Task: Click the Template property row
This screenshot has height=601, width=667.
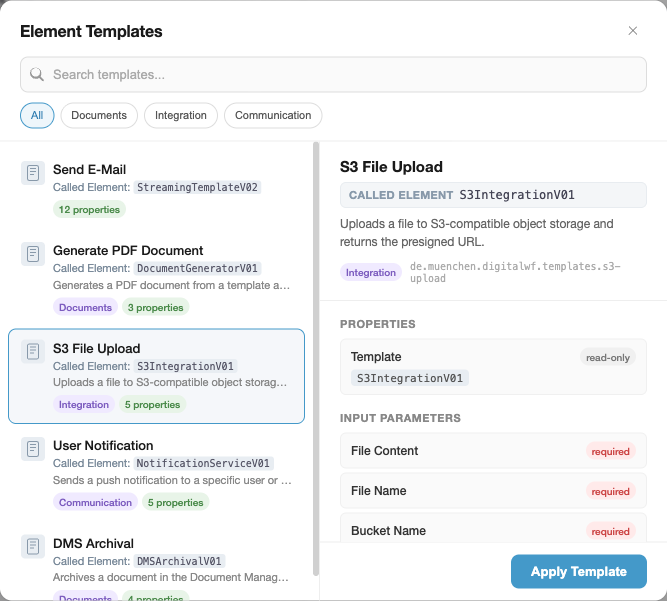Action: (x=493, y=367)
